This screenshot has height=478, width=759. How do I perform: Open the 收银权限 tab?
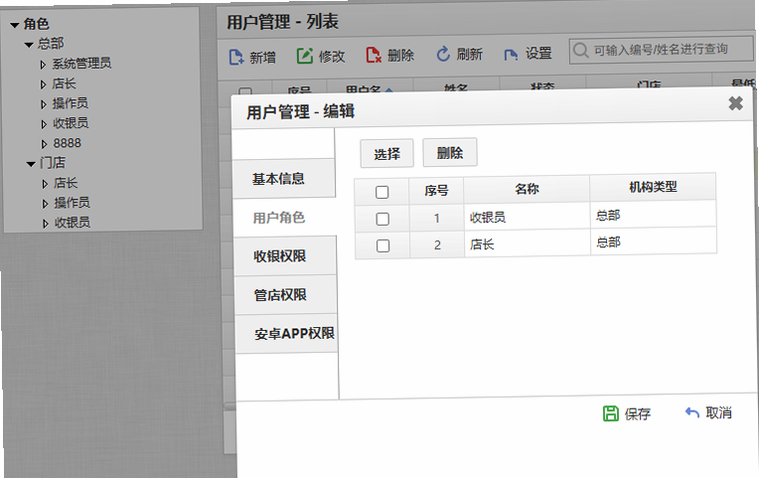pyautogui.click(x=285, y=256)
